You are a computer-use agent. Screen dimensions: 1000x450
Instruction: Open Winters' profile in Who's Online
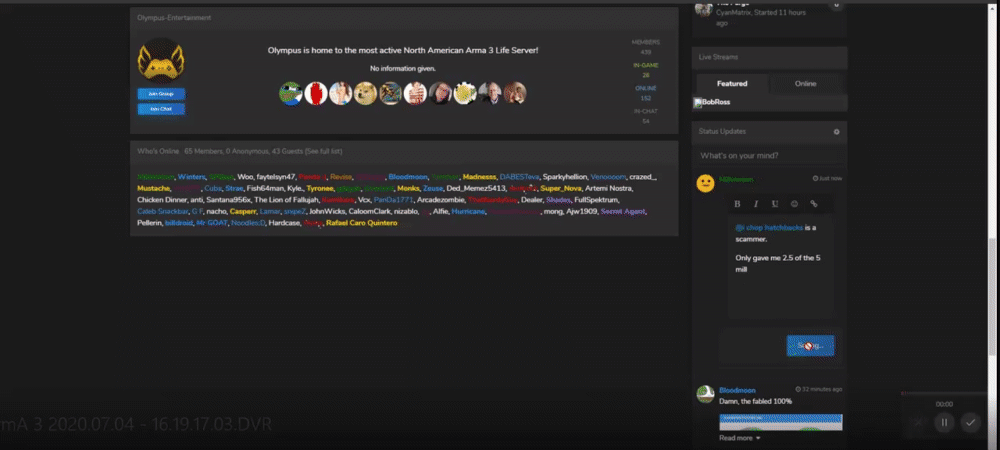tap(191, 177)
